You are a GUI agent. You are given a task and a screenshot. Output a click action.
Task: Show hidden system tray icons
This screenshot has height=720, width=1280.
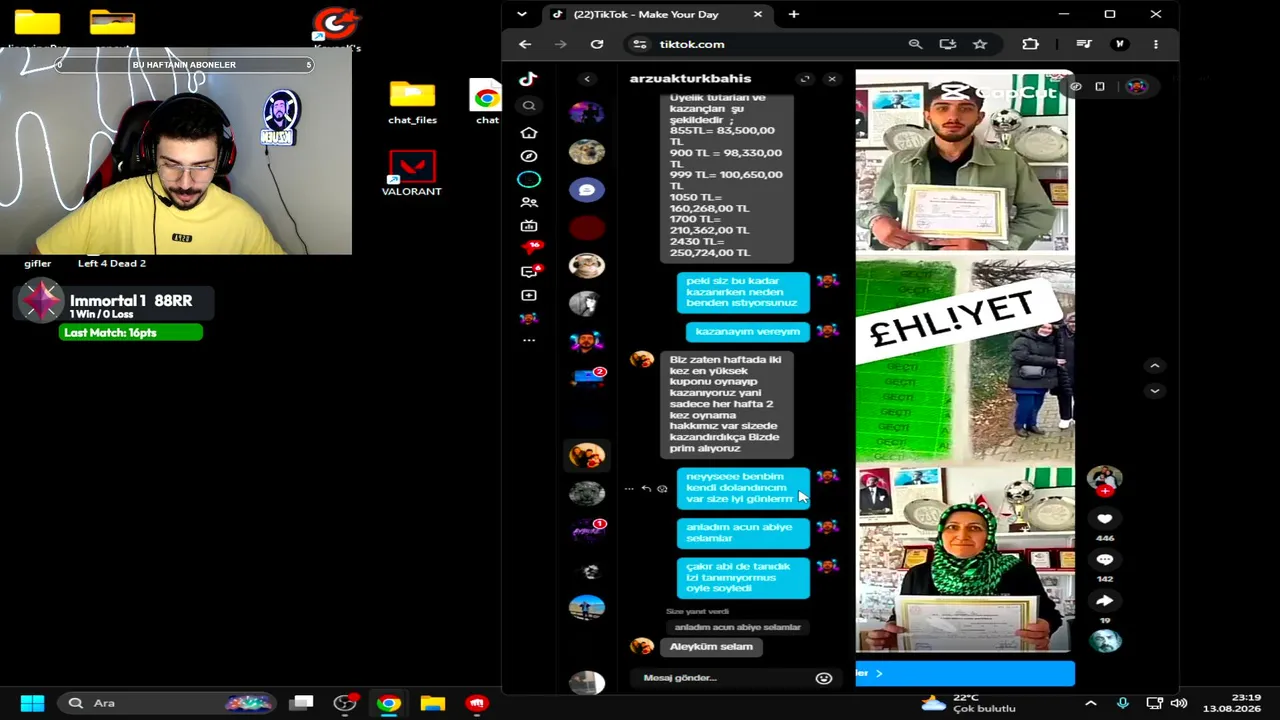click(1091, 703)
